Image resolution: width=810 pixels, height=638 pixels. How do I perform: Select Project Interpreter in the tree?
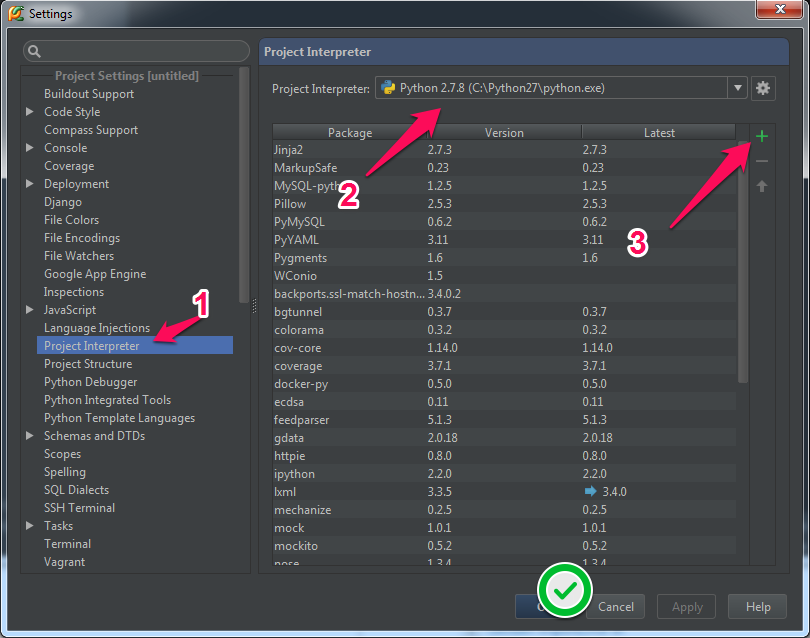[x=135, y=346]
